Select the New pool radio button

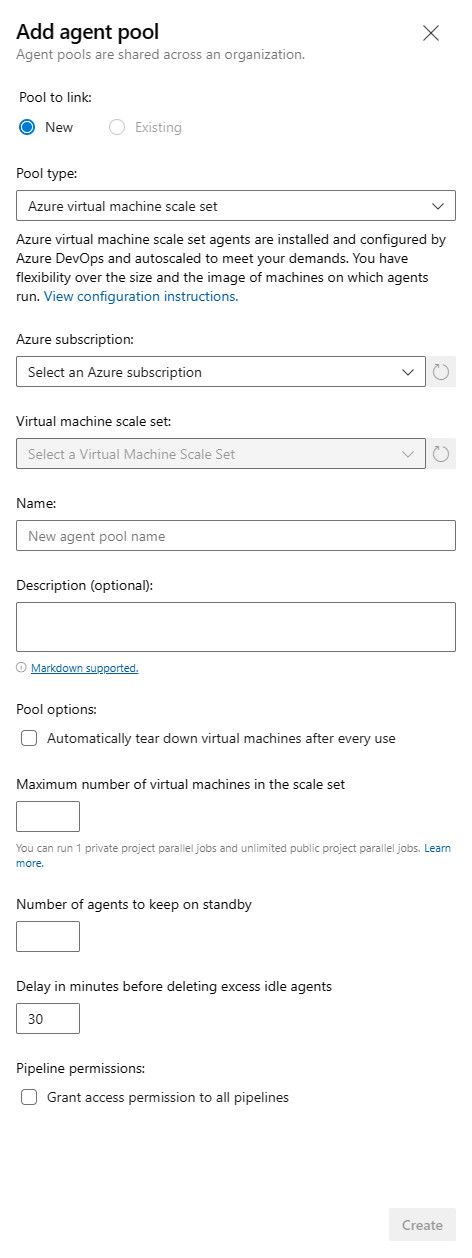(28, 127)
